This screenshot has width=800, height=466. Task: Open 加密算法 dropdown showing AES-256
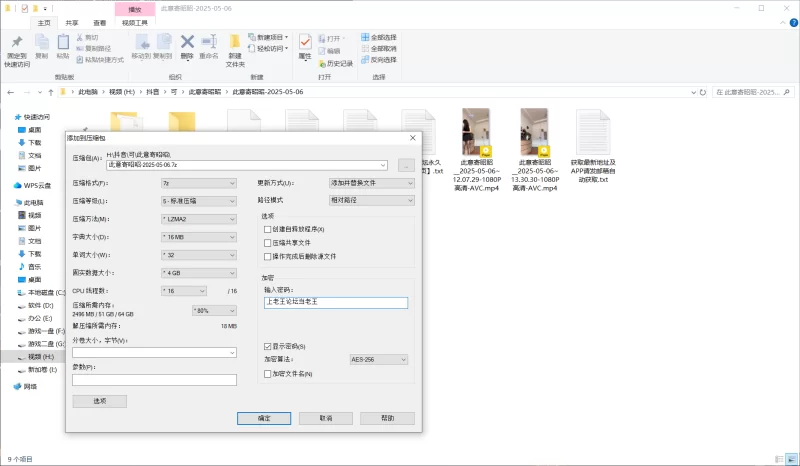pyautogui.click(x=379, y=360)
